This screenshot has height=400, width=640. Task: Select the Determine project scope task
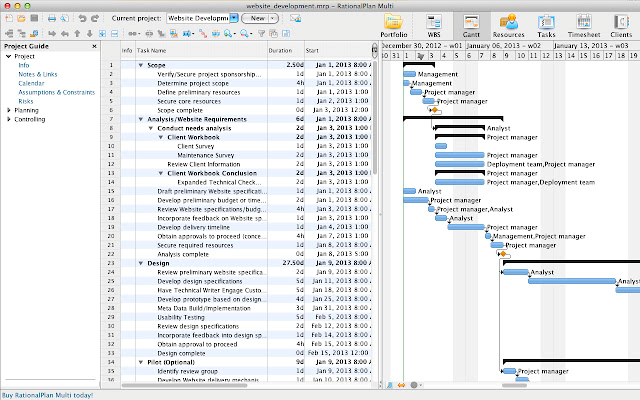click(x=193, y=83)
